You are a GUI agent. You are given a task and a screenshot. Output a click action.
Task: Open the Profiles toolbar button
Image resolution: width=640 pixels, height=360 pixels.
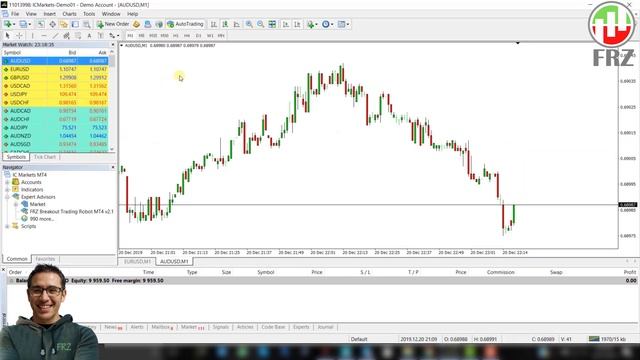point(25,24)
